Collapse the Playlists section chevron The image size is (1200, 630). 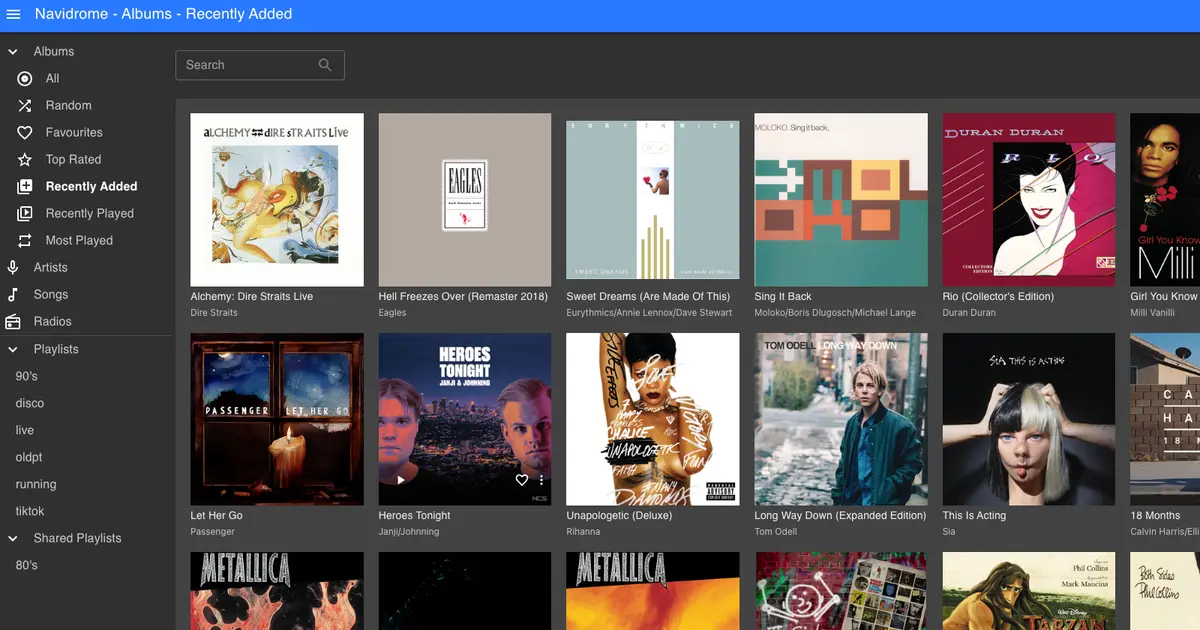point(13,350)
